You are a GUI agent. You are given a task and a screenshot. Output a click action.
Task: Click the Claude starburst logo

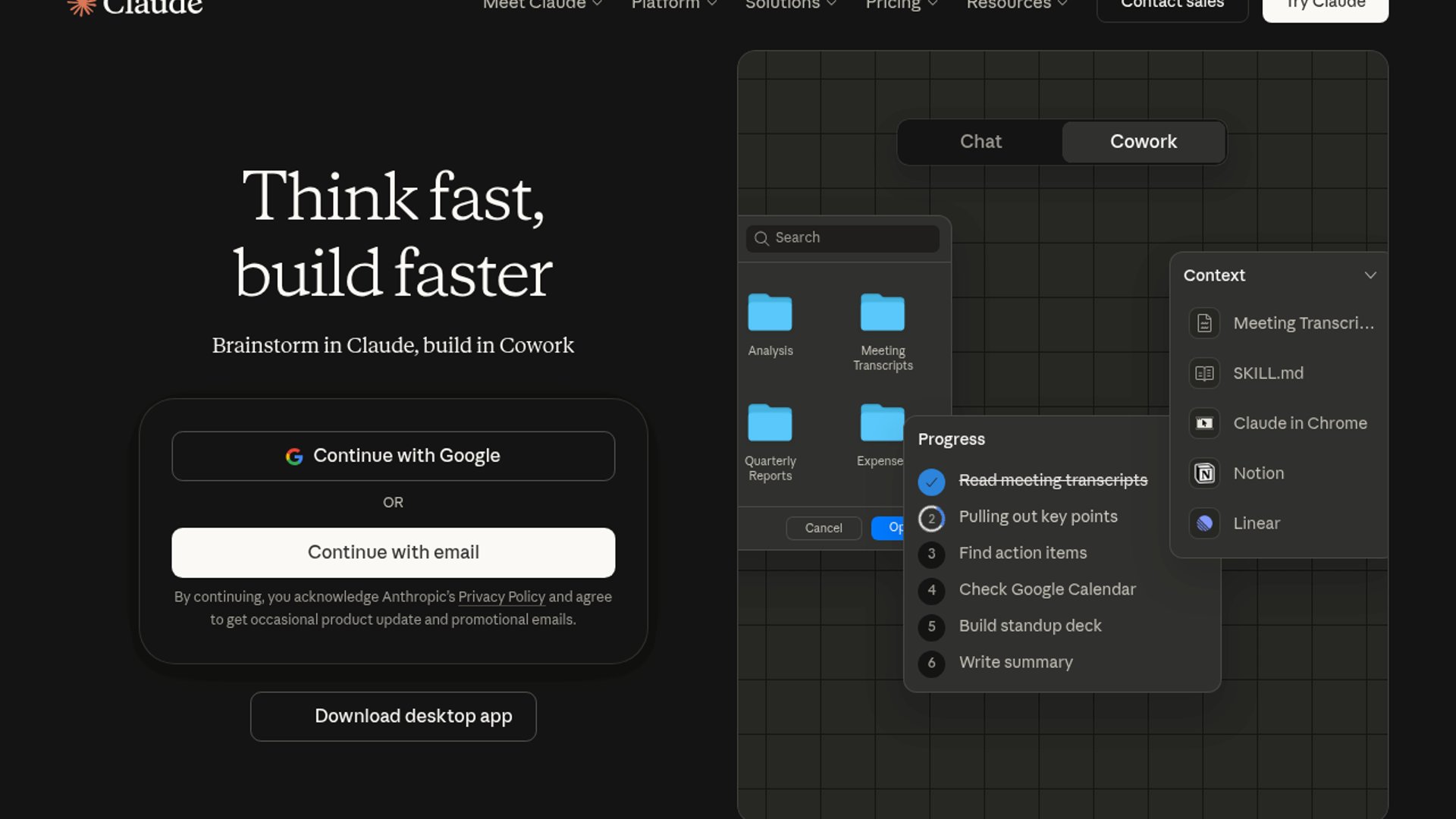[x=81, y=6]
